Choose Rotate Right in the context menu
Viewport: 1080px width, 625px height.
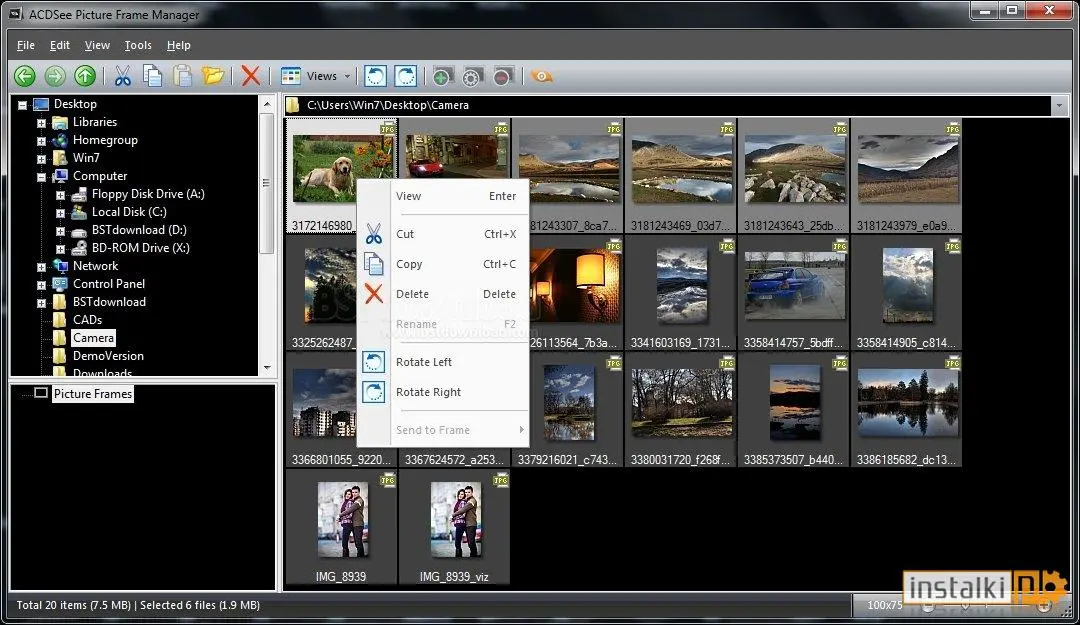point(443,392)
